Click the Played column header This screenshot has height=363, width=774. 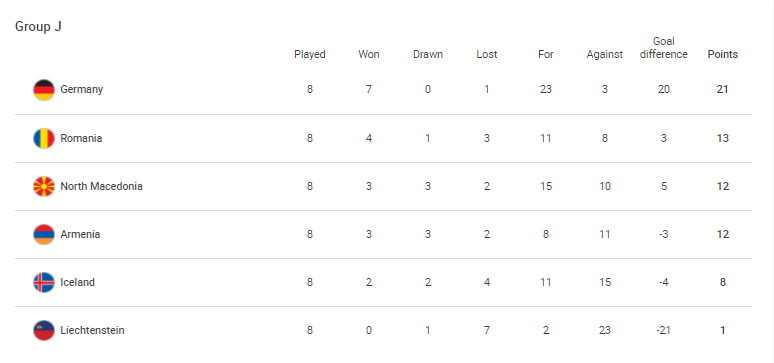(310, 54)
